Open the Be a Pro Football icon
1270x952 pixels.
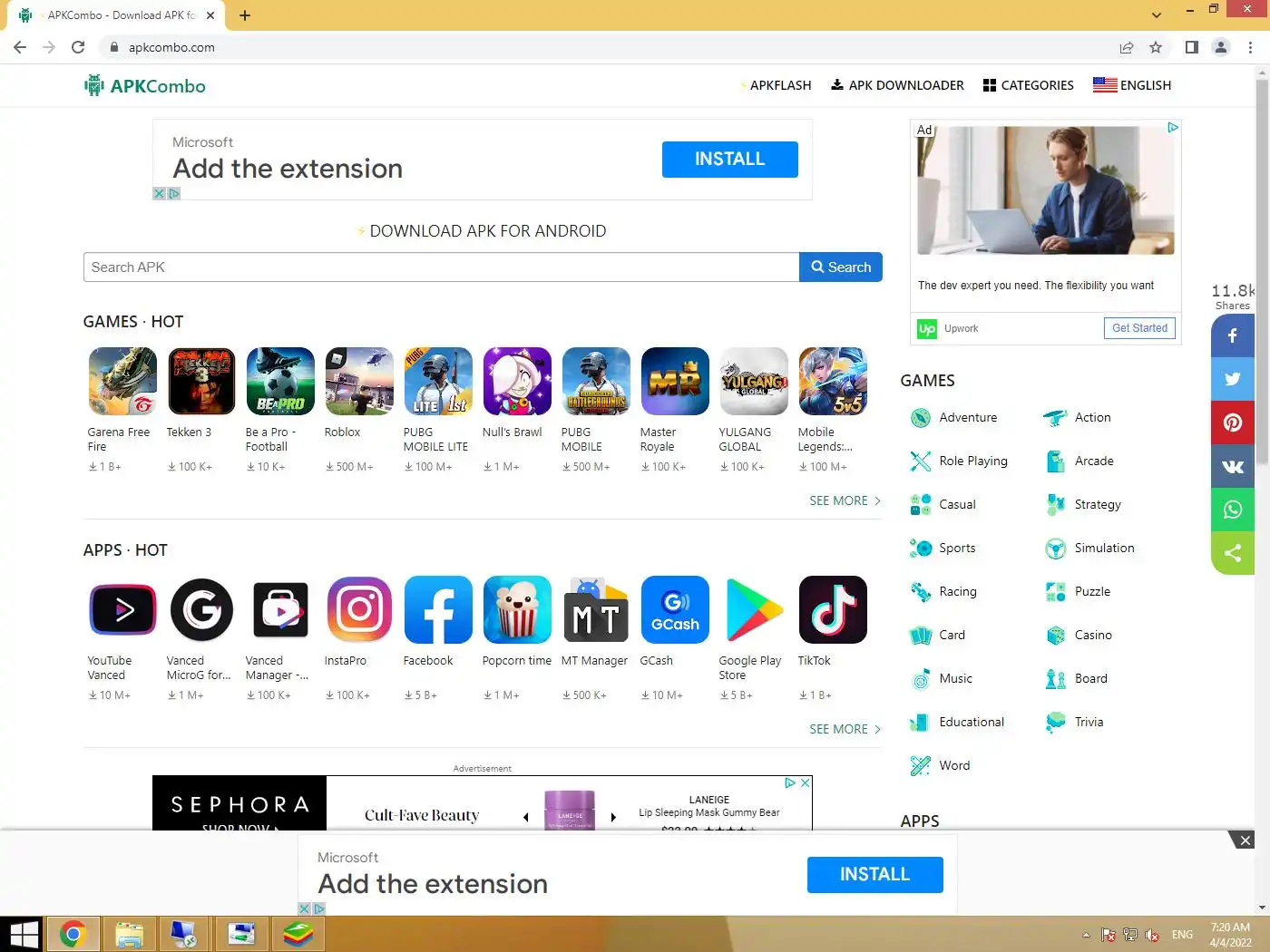click(280, 382)
